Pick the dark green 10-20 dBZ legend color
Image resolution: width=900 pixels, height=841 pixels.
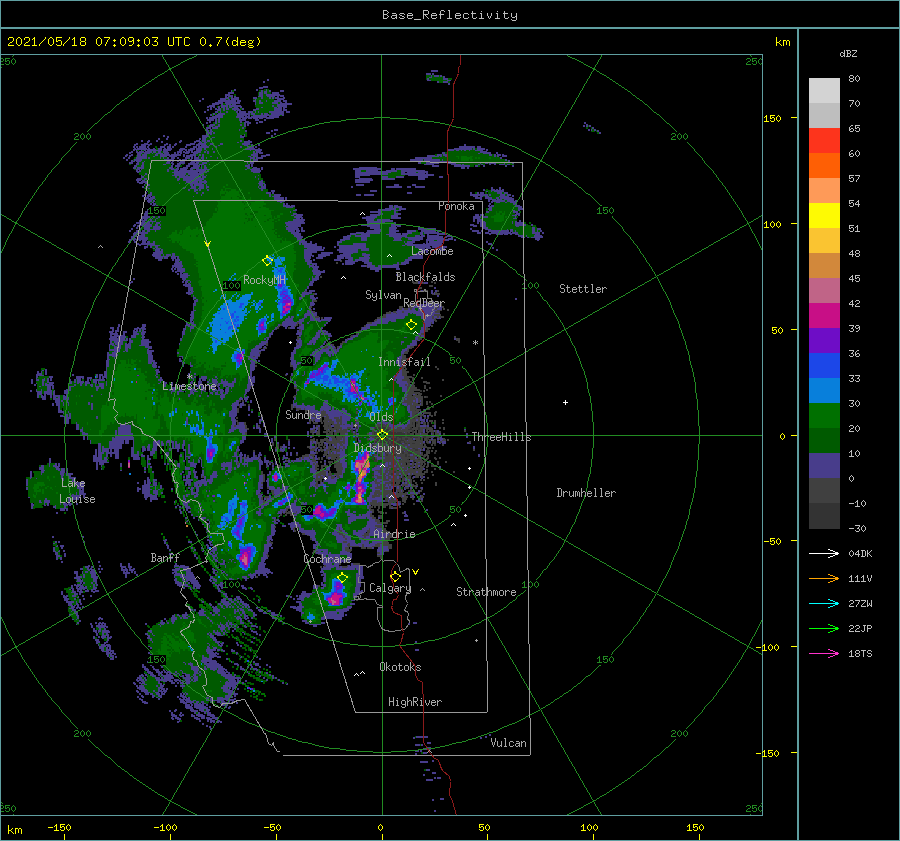pos(824,440)
